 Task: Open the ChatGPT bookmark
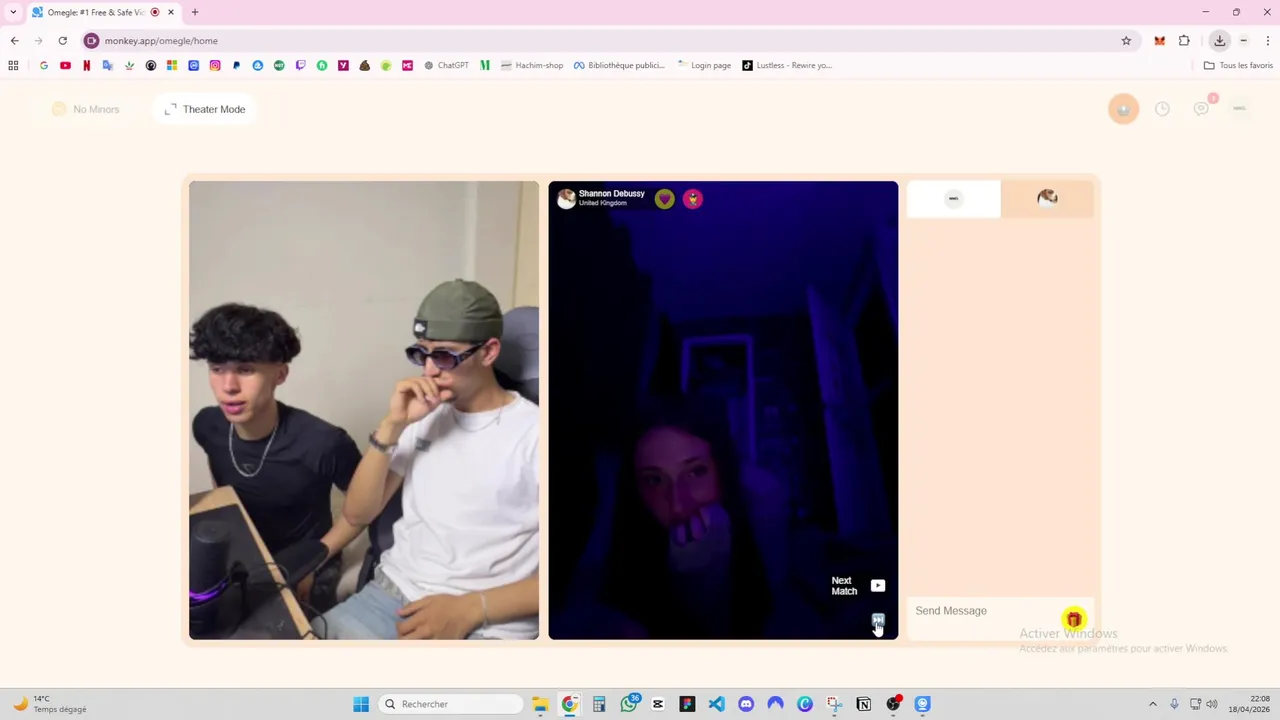tap(447, 65)
